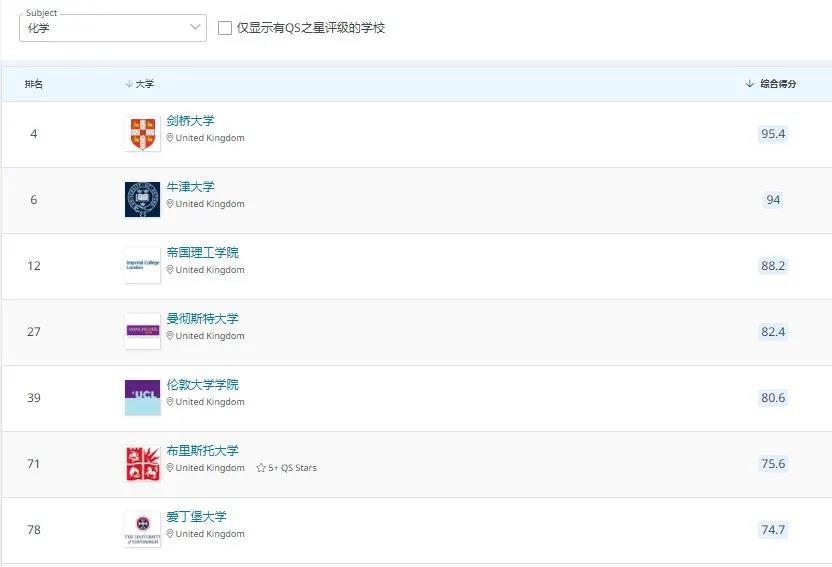
Task: Click United Kingdom under 牛津大学
Action: click(210, 204)
